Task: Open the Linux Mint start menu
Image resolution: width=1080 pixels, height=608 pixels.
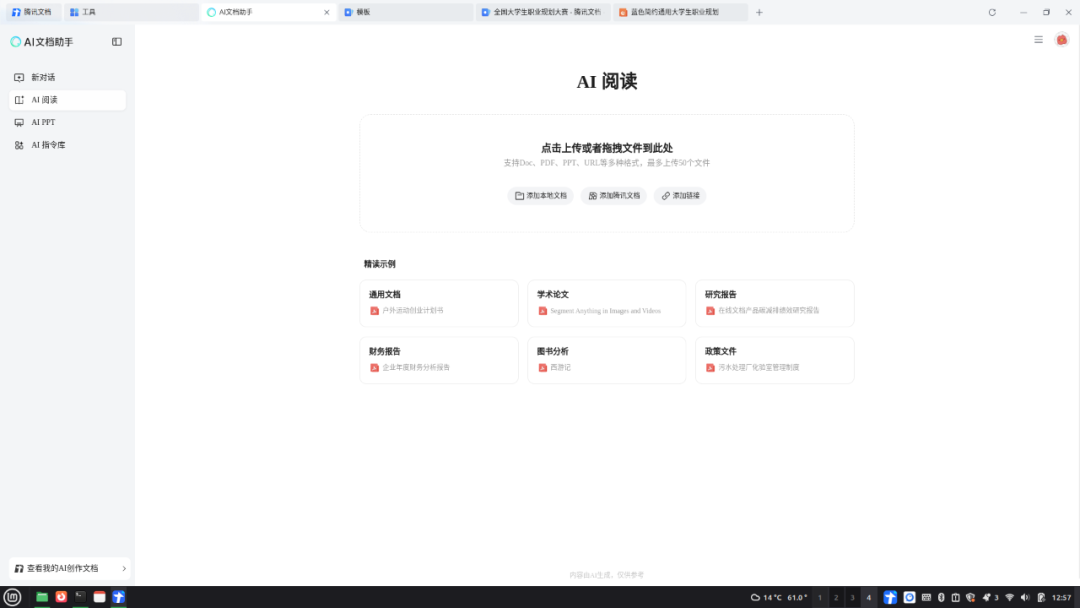Action: coord(12,597)
